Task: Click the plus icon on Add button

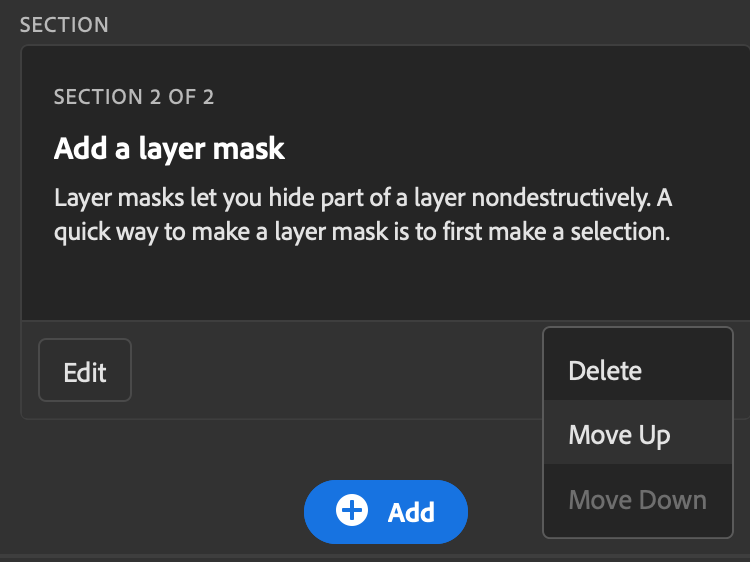Action: point(352,512)
